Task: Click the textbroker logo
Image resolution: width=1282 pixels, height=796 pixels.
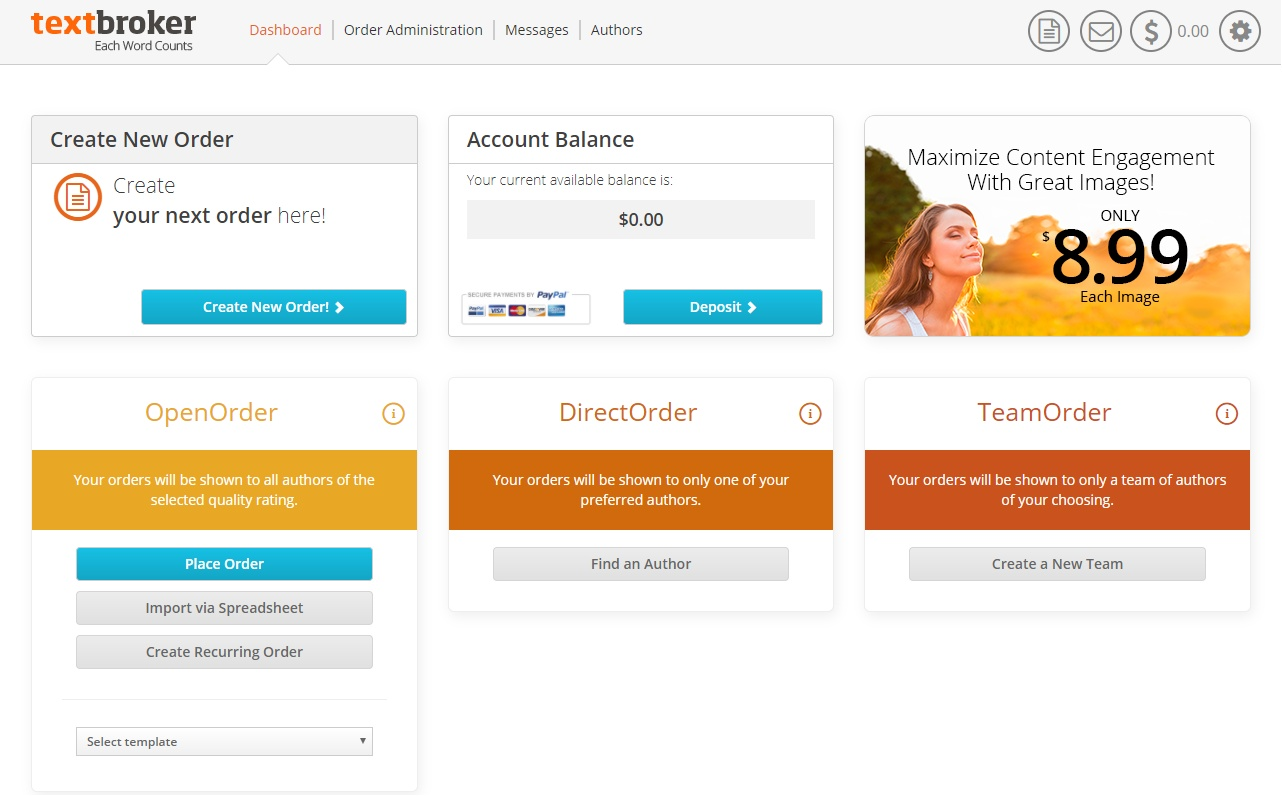Action: click(x=113, y=30)
